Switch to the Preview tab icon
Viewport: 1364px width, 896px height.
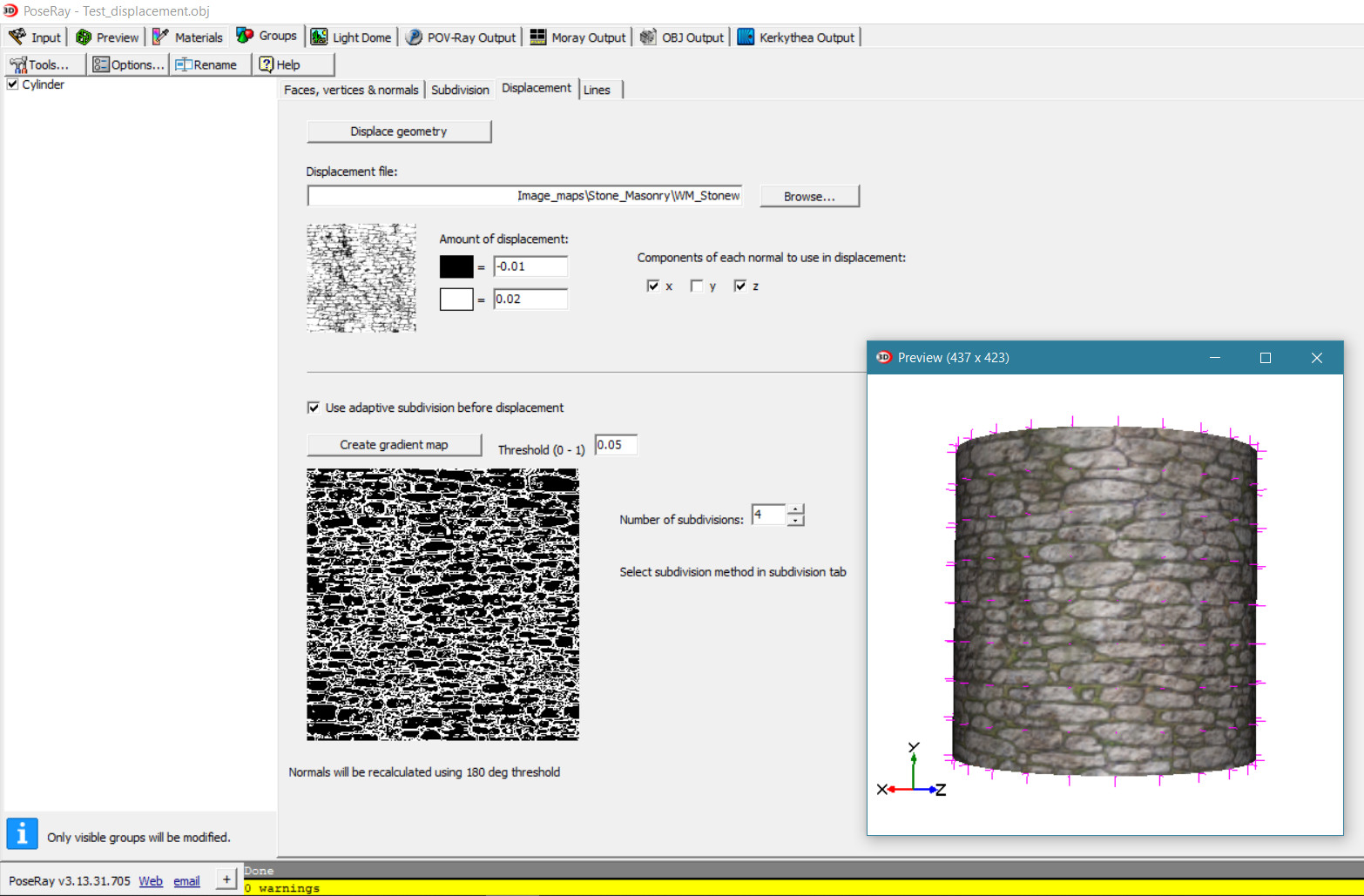click(84, 37)
